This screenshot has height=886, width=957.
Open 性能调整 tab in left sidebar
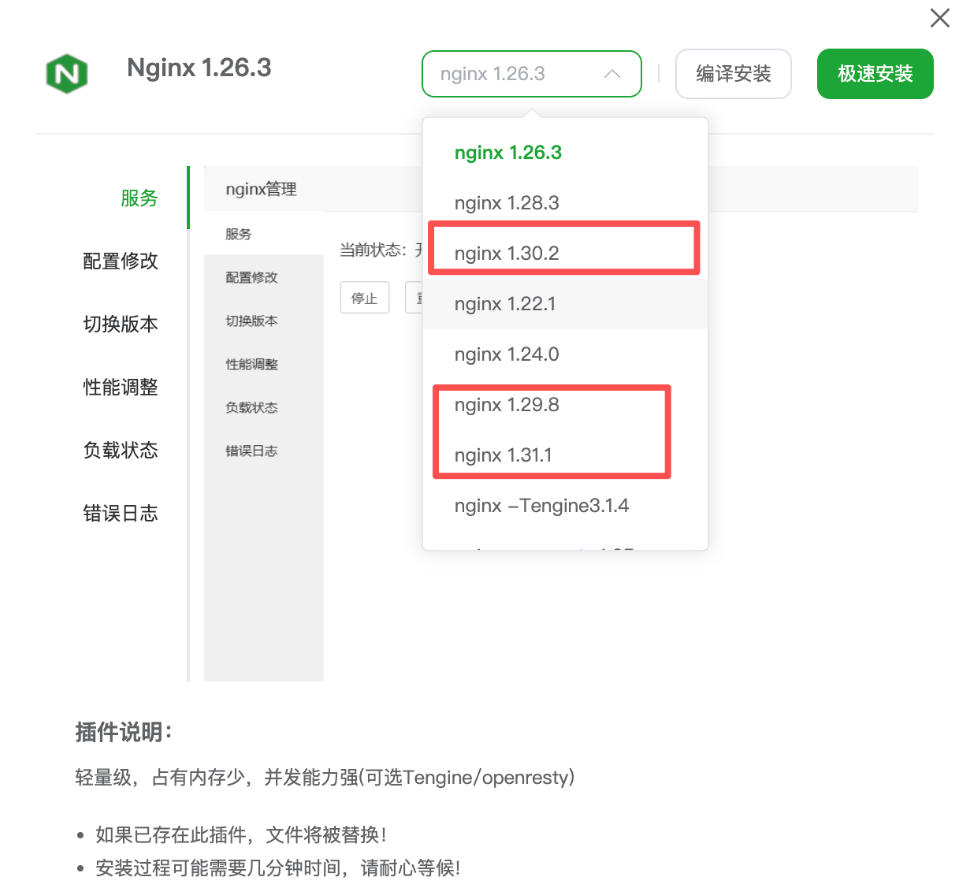(120, 387)
